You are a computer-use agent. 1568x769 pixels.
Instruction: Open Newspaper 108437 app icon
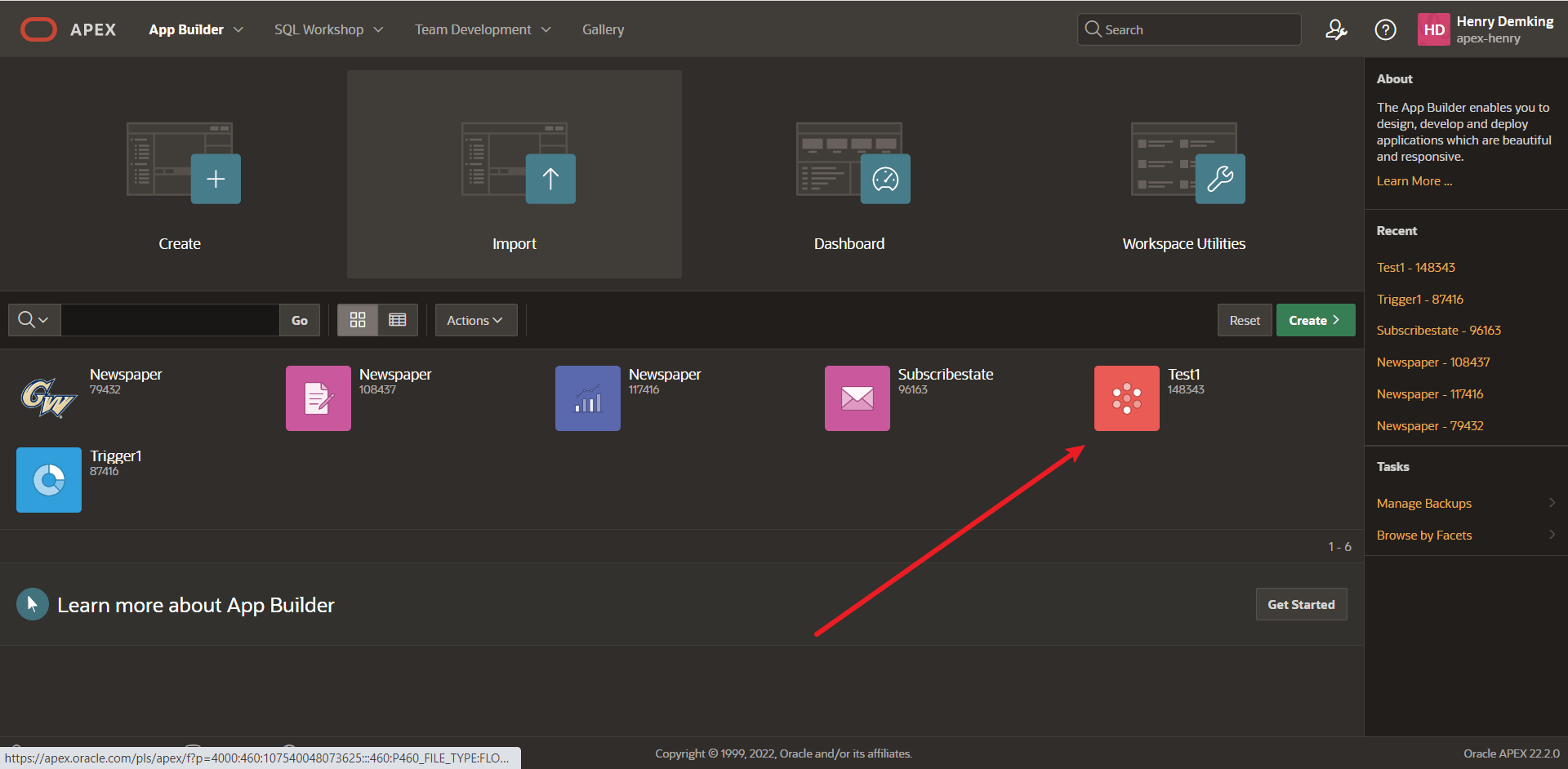pos(318,398)
